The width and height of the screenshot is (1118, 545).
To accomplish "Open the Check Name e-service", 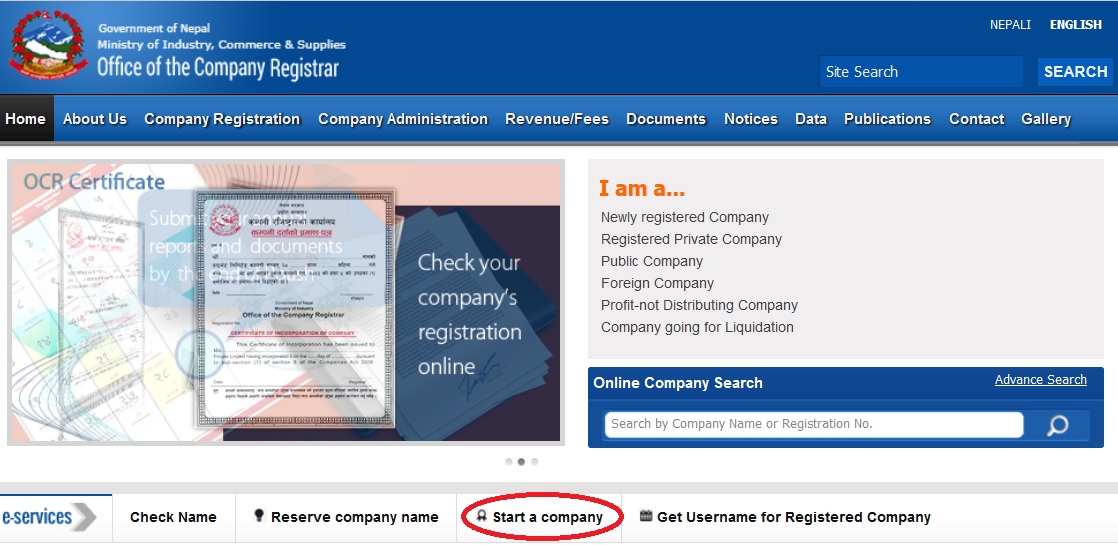I will [173, 517].
